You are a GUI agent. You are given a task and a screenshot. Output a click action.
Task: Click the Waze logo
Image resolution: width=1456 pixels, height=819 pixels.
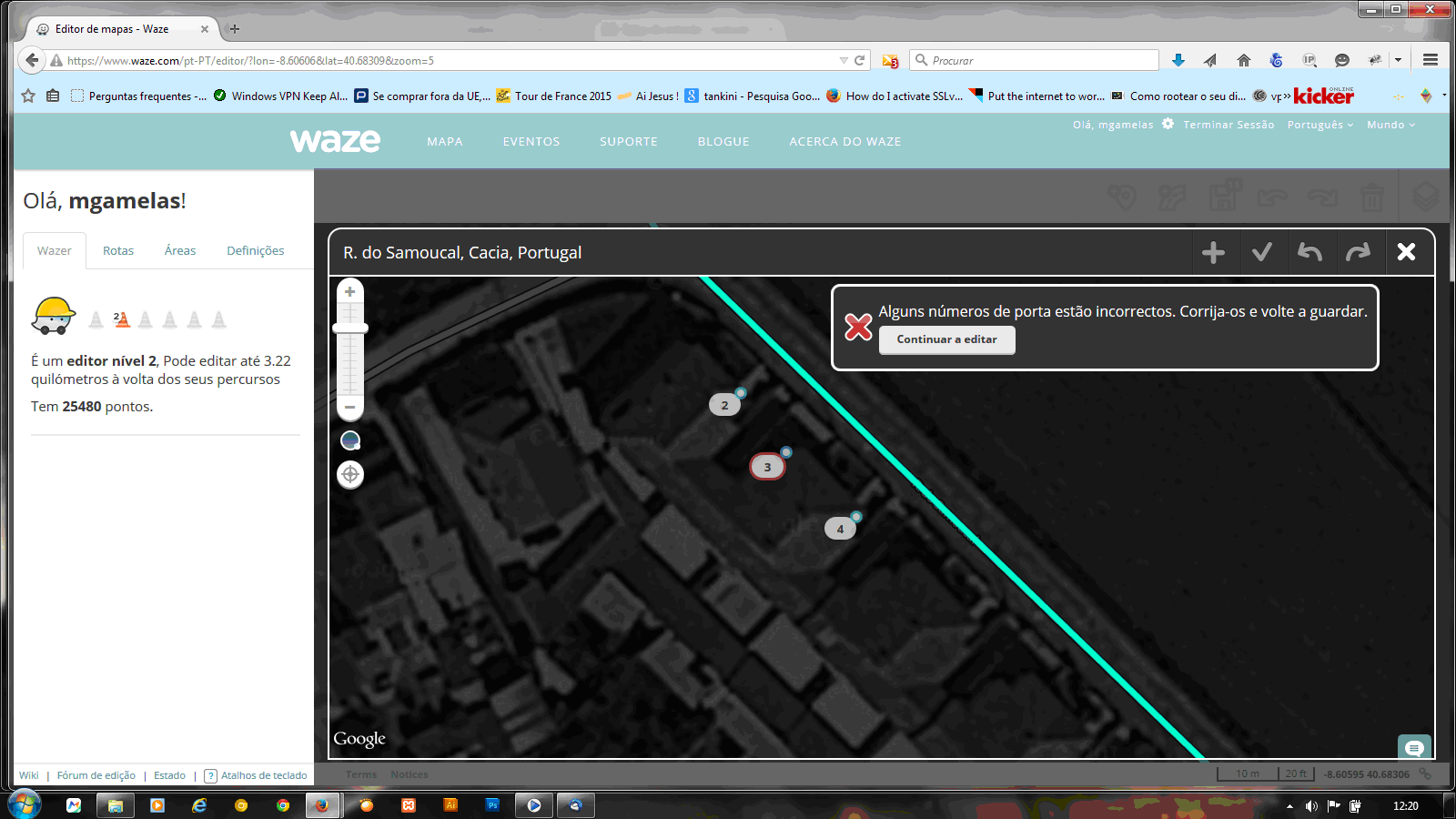click(336, 141)
